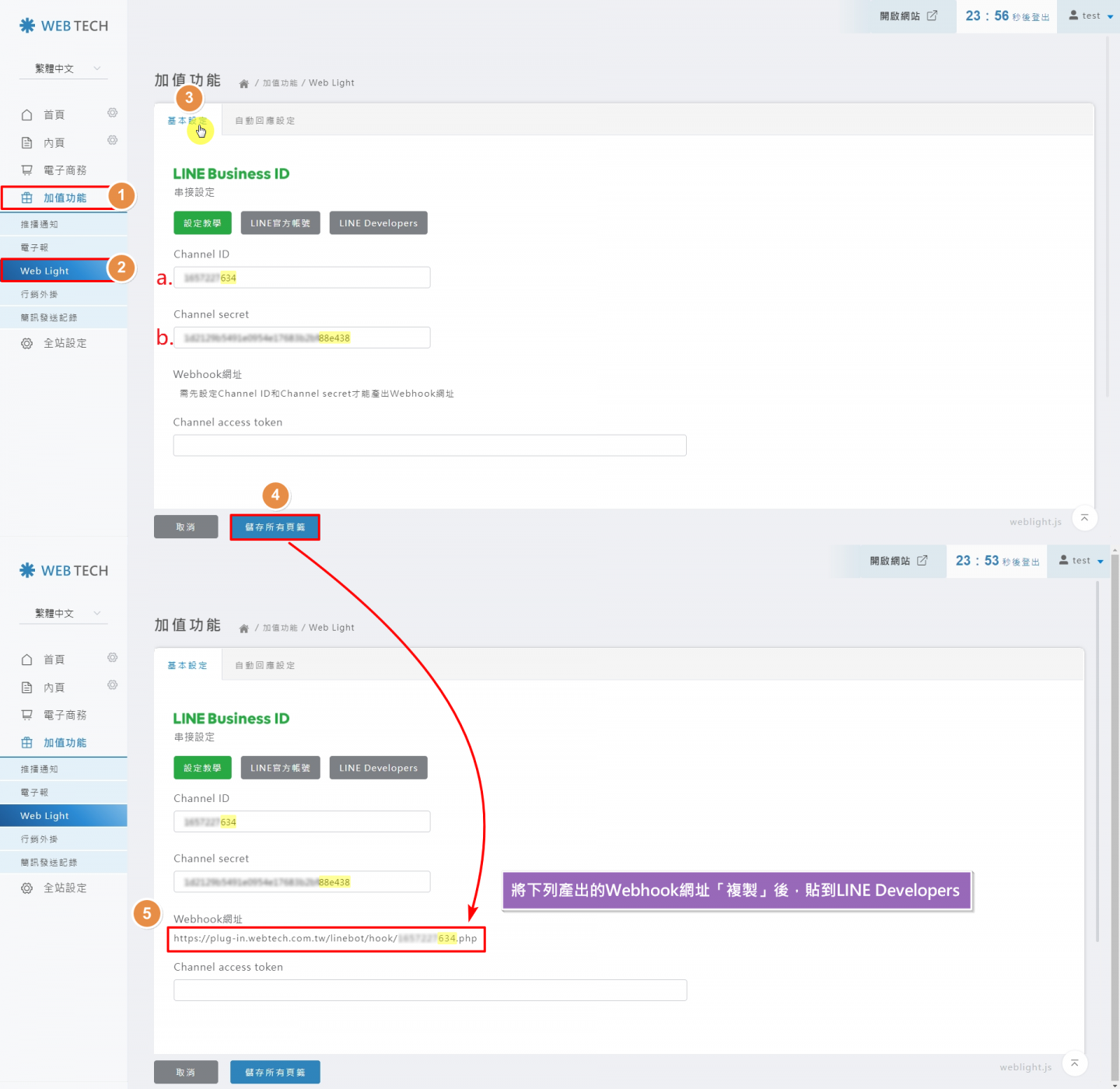Viewport: 1120px width, 1089px height.
Task: Click the Channel secret field labeled b.
Action: click(x=302, y=338)
